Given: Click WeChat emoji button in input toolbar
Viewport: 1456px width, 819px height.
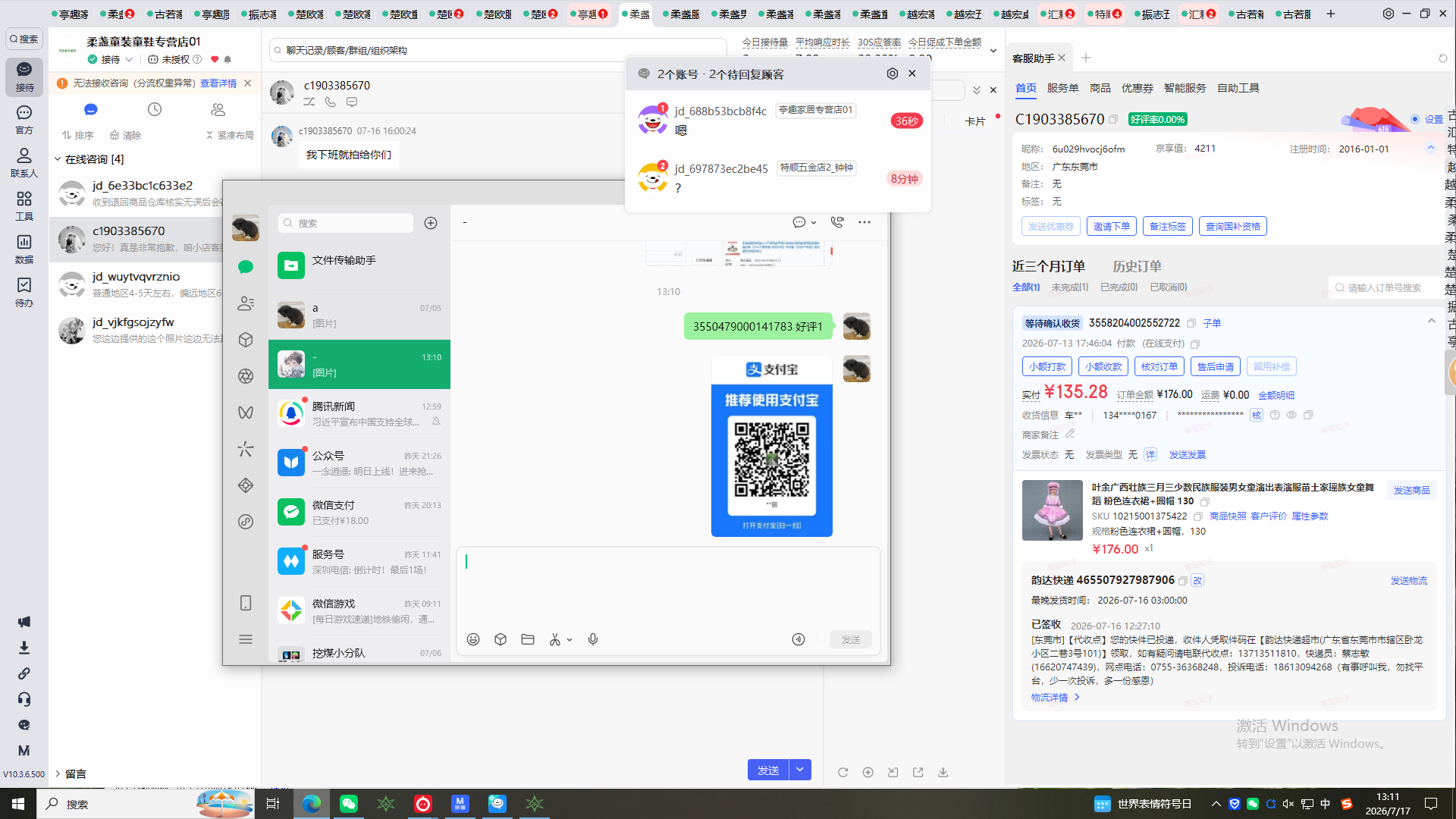Looking at the screenshot, I should tap(473, 639).
